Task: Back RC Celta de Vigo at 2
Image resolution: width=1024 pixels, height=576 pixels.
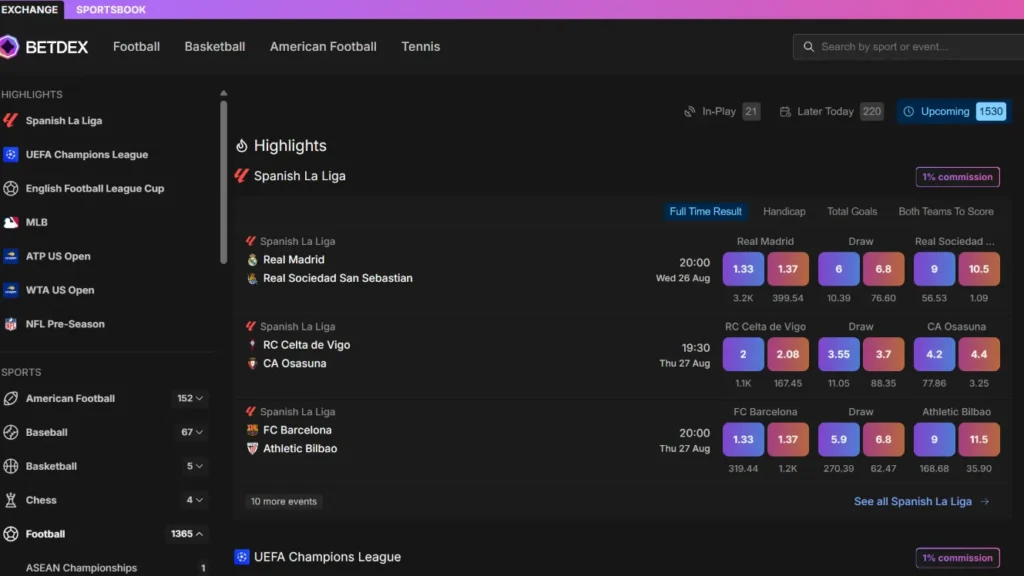Action: [x=743, y=355]
